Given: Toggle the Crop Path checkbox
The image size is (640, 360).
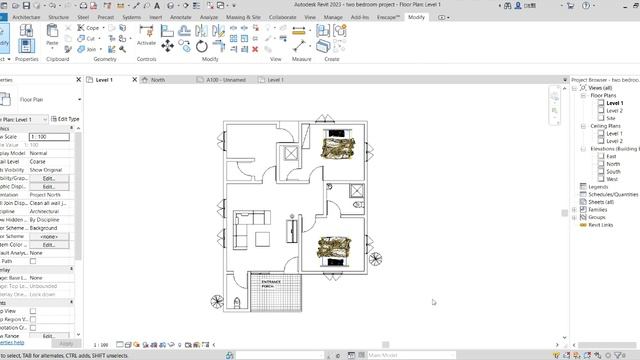Looking at the screenshot, I should (33, 261).
